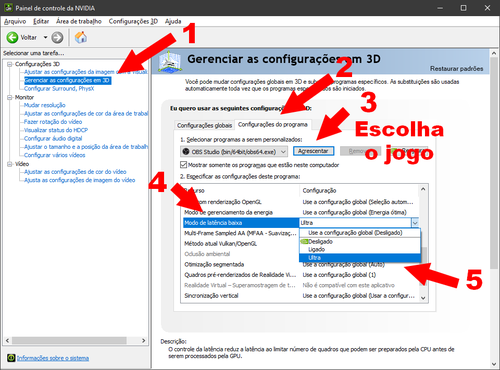Screen dimensions: 500x370
Task: Collapse the Vídeo tree node
Action: coord(9,164)
